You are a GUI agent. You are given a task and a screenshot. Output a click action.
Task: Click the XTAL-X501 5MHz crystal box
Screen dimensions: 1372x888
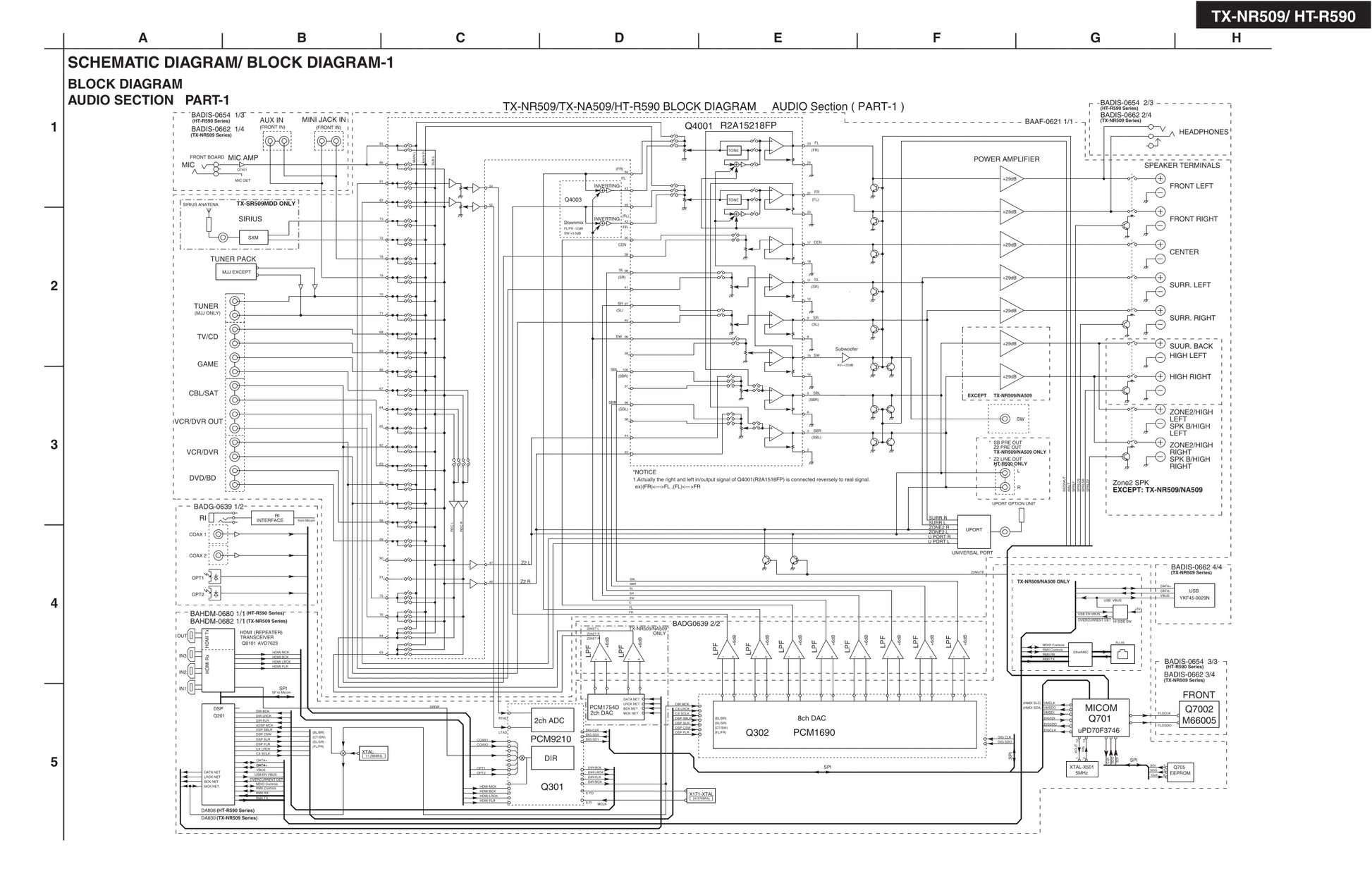(1082, 770)
